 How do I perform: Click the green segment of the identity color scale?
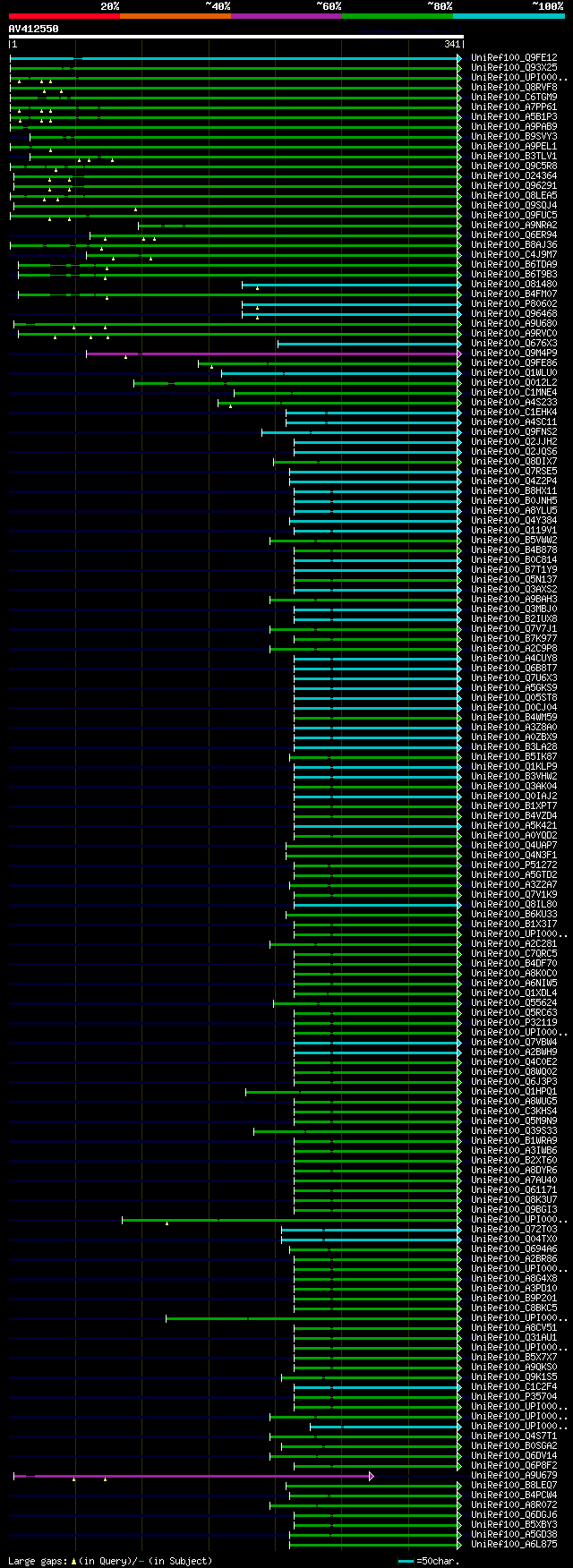(x=398, y=16)
